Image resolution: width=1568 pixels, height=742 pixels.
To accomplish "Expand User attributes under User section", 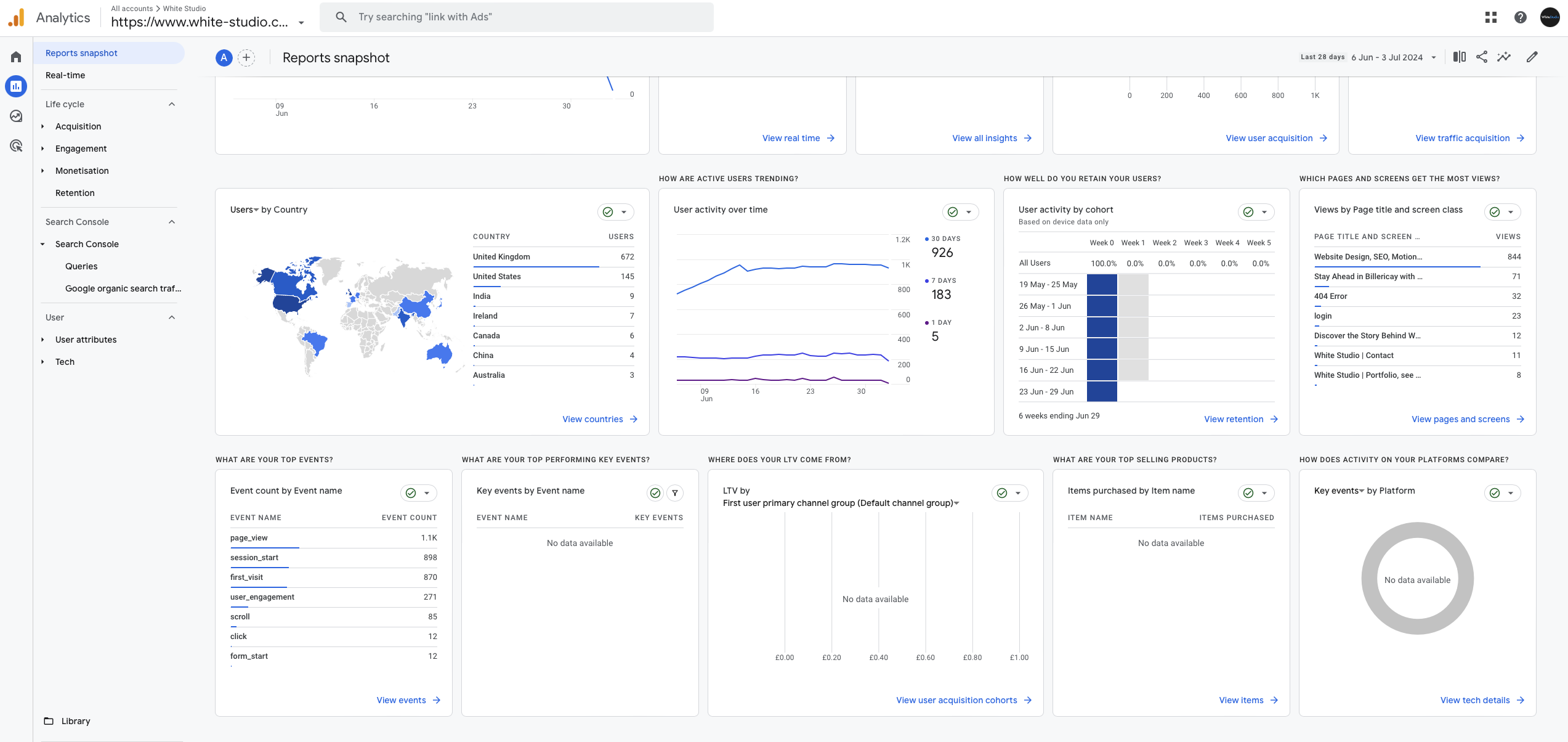I will coord(43,339).
